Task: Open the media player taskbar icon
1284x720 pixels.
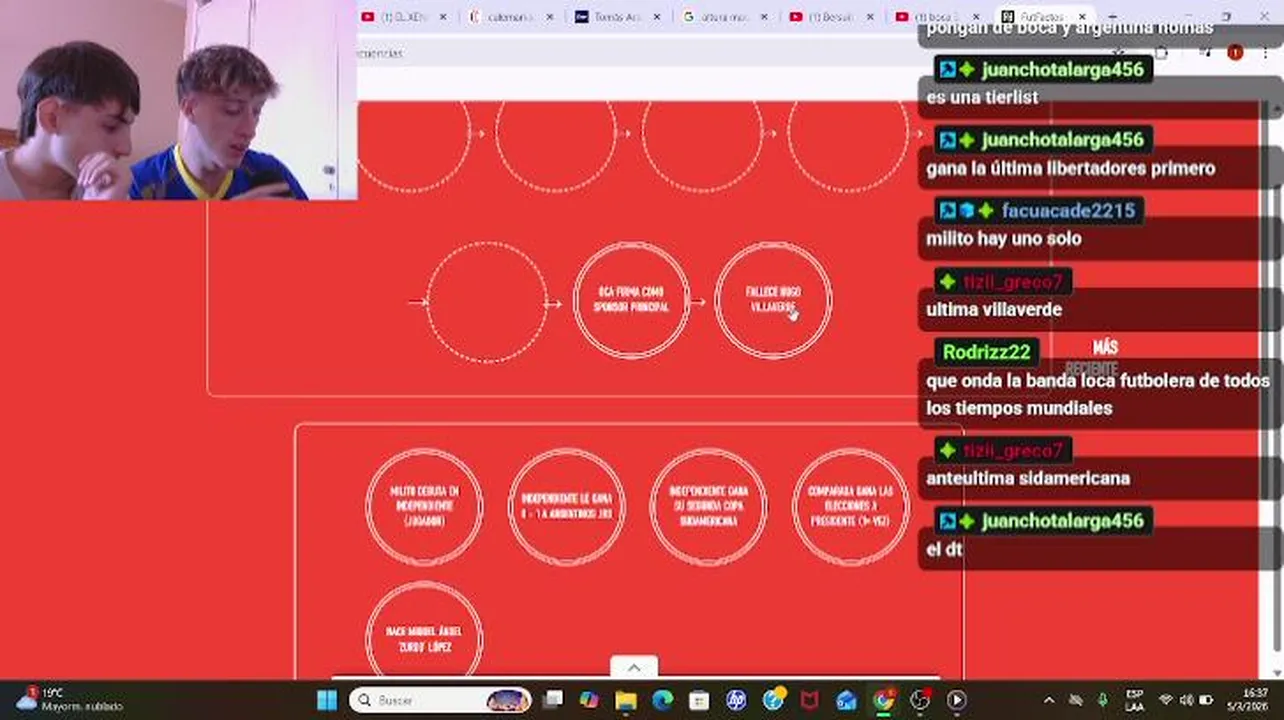Action: 956,700
